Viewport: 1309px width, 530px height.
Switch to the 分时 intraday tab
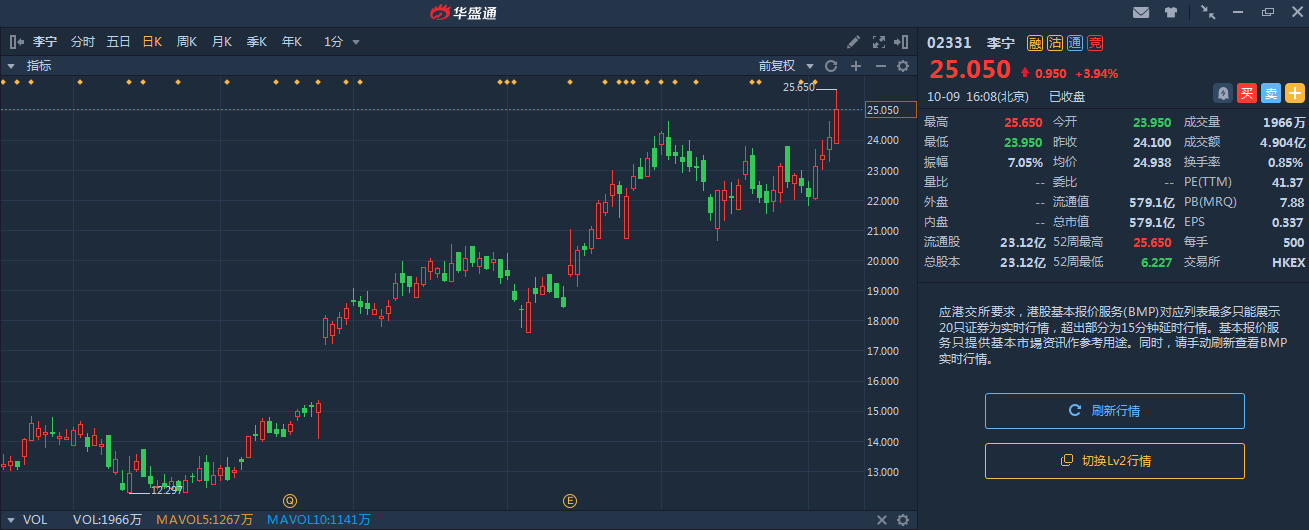pyautogui.click(x=83, y=42)
